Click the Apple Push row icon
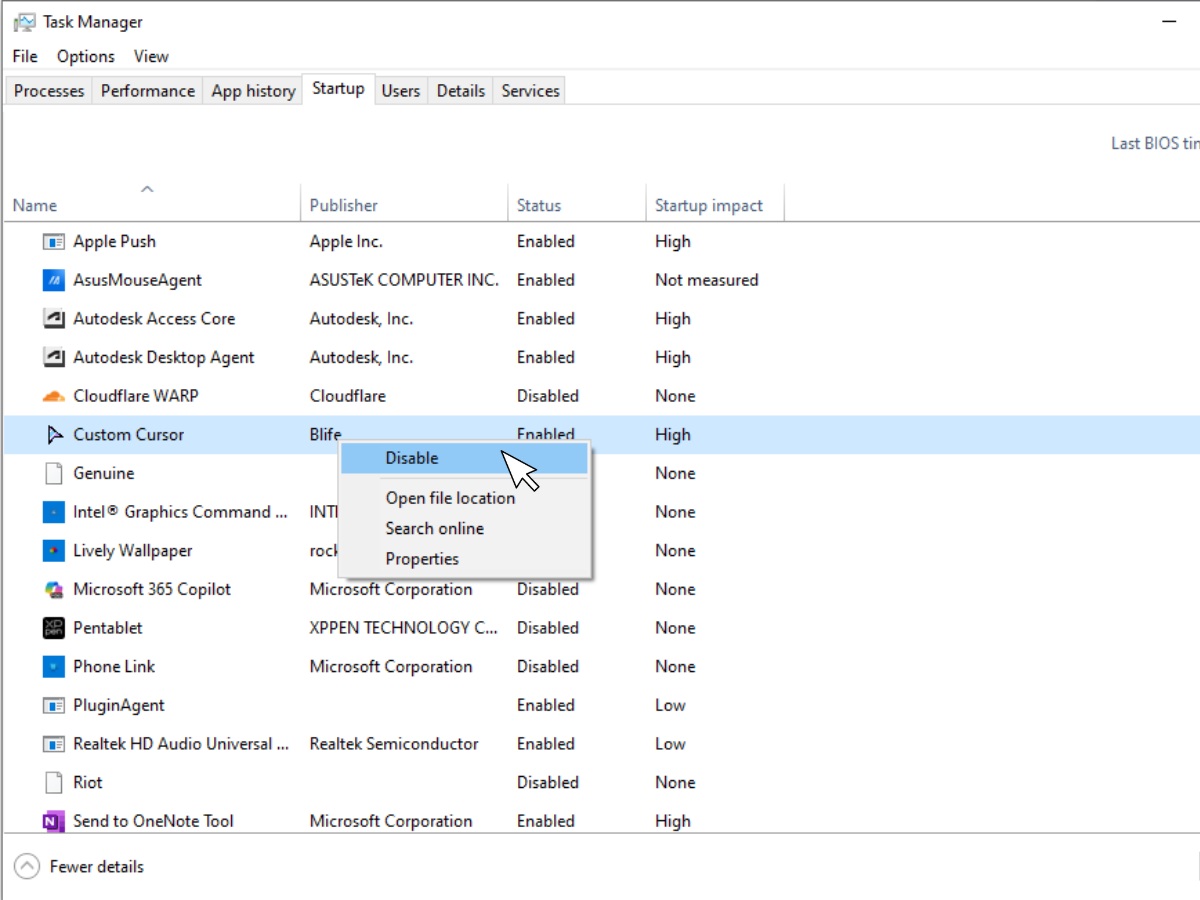Screen dimensions: 1200x900 [54, 241]
